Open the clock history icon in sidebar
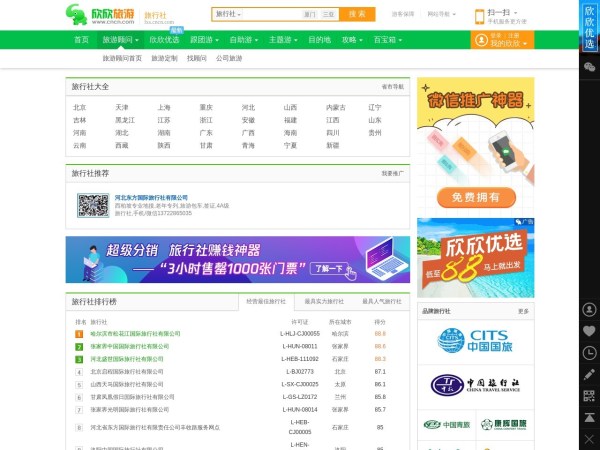 pyautogui.click(x=589, y=353)
